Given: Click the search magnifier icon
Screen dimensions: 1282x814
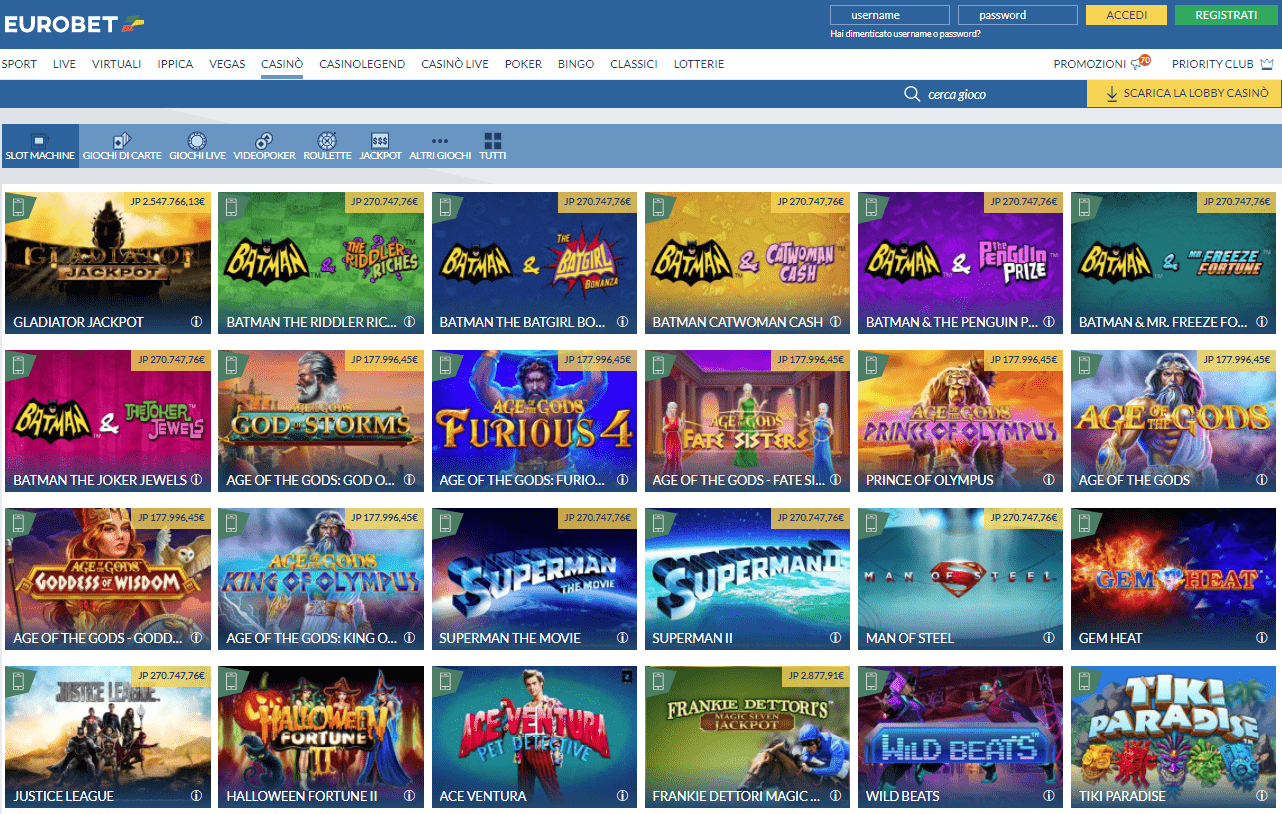Looking at the screenshot, I should (912, 94).
